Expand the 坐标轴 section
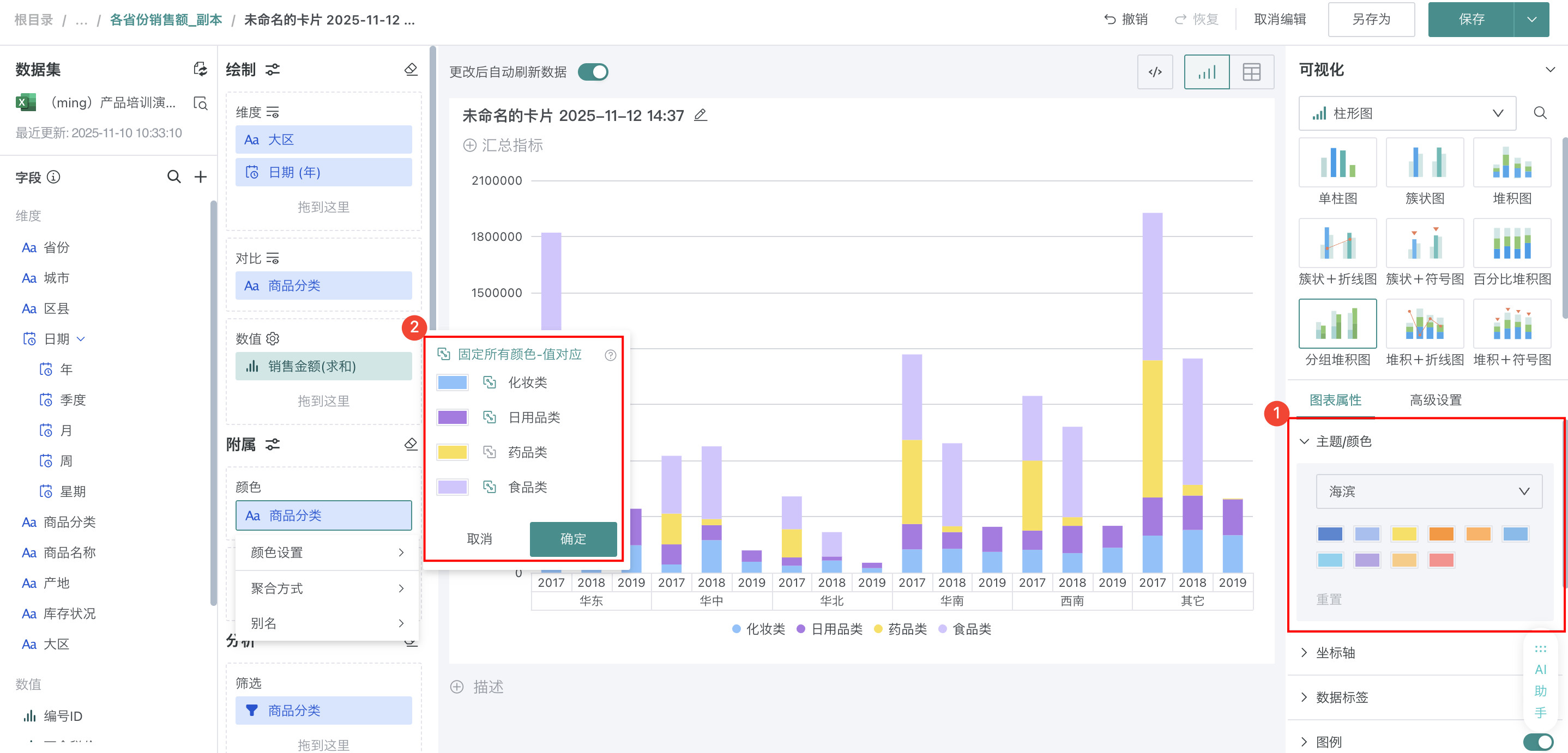 tap(1335, 653)
